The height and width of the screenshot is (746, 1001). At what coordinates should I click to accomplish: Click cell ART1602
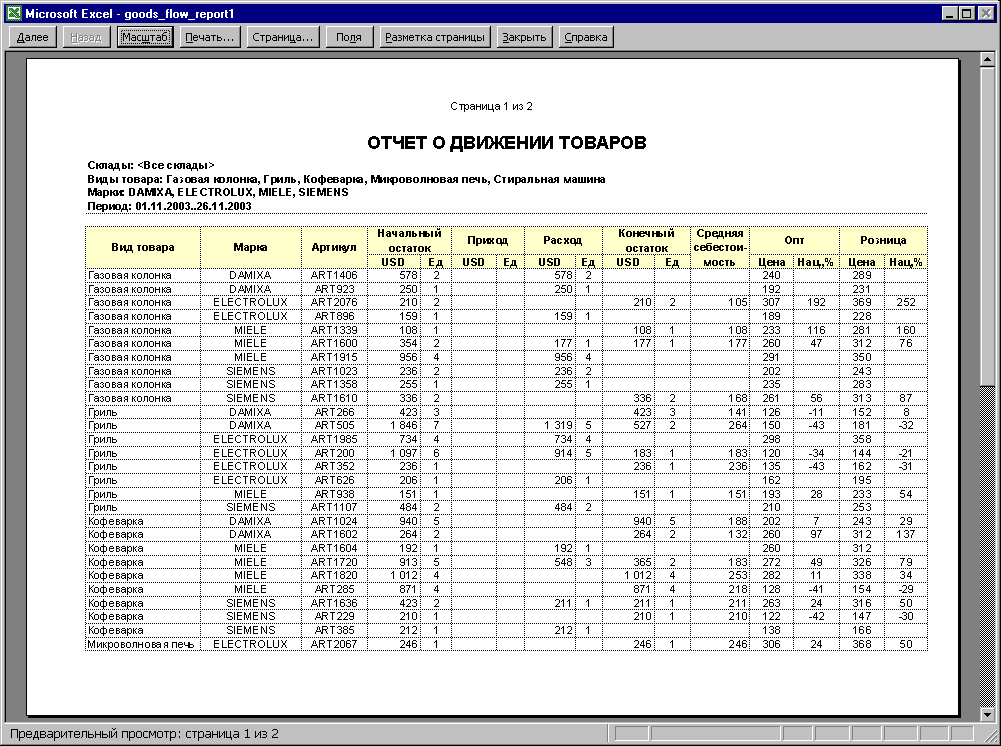334,534
